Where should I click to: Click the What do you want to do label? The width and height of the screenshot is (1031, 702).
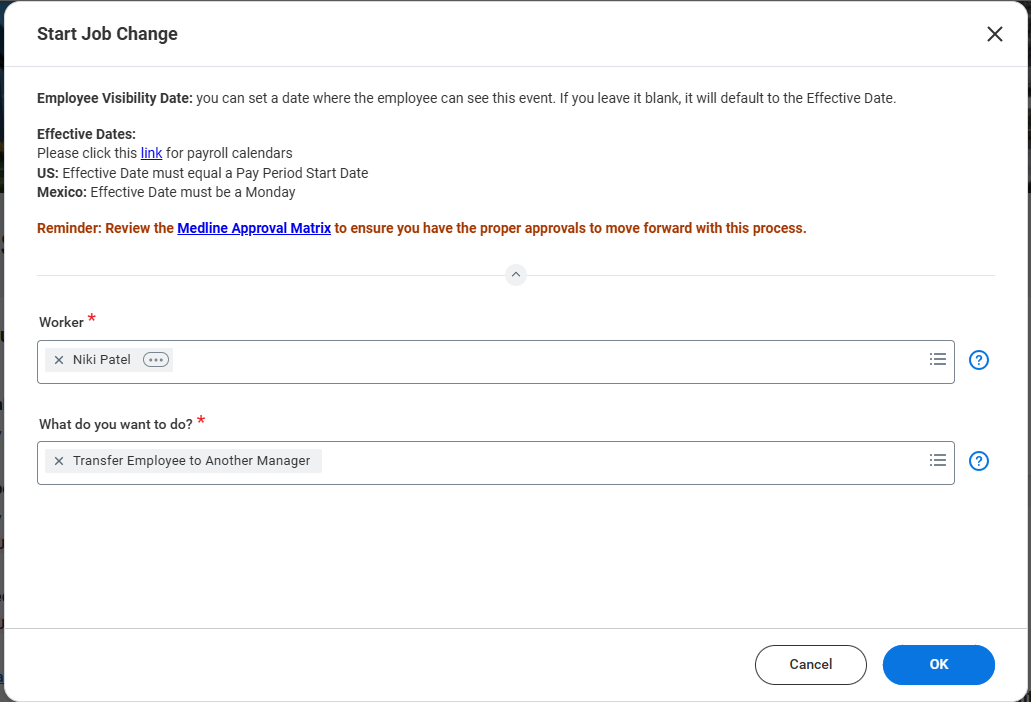click(x=115, y=424)
